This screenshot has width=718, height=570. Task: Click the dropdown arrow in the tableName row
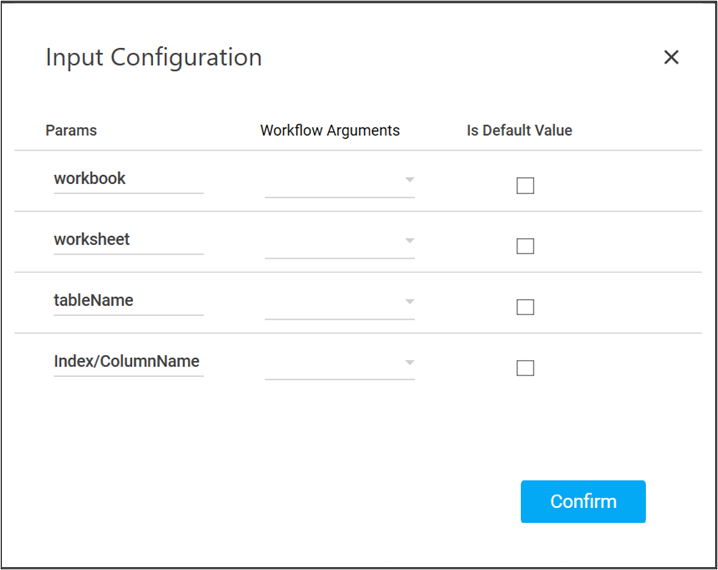pyautogui.click(x=409, y=302)
